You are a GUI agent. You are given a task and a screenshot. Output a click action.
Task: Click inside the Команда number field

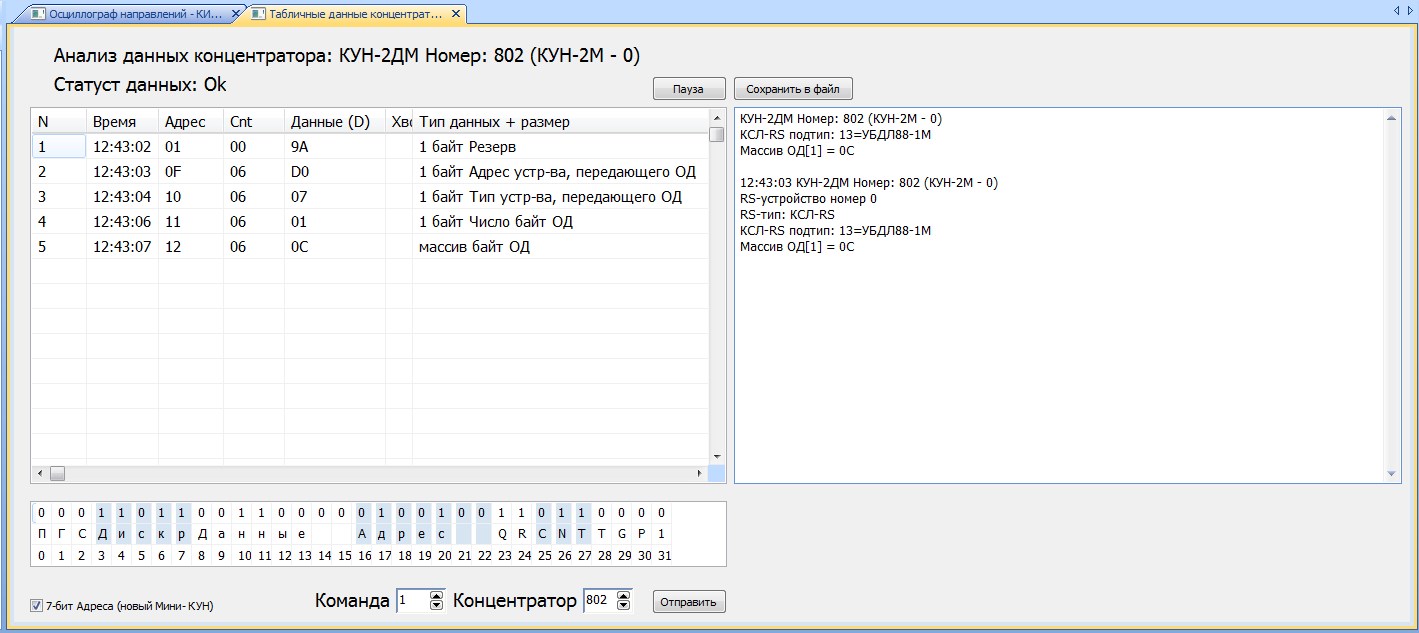coord(411,601)
